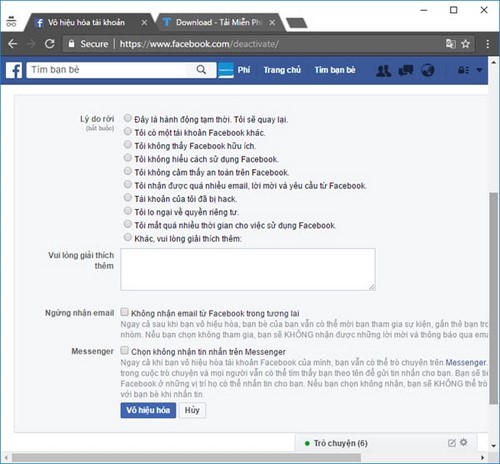Select 'Tôi lo ngại về quyền riêng tư'
The image size is (500, 464).
128,211
